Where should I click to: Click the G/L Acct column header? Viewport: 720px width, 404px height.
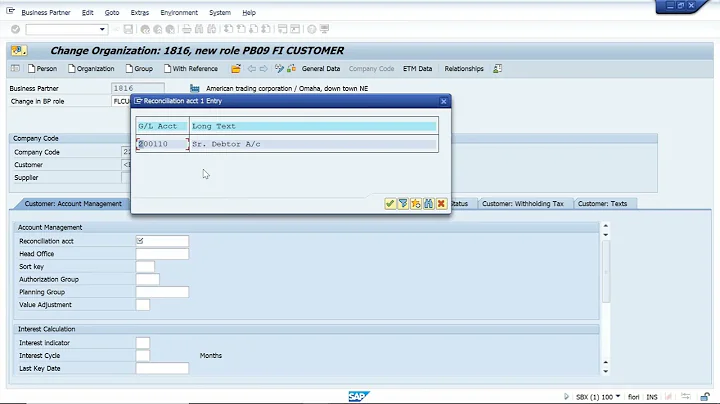[162, 126]
